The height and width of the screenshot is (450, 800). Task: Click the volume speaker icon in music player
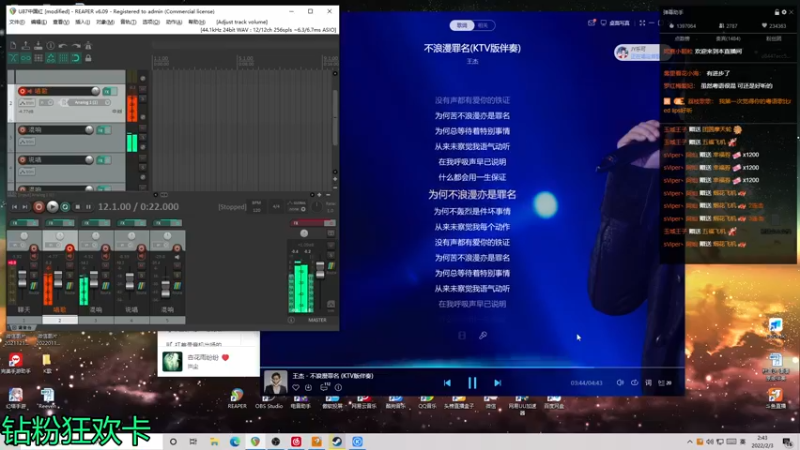click(620, 383)
